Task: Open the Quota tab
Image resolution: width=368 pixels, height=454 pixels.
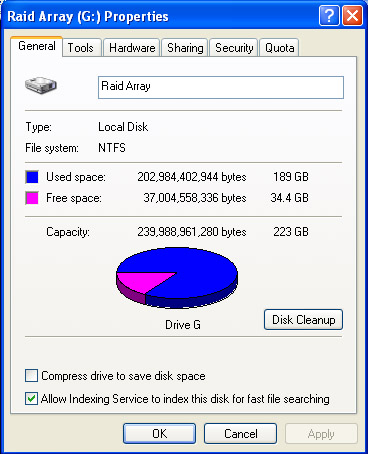Action: tap(279, 48)
